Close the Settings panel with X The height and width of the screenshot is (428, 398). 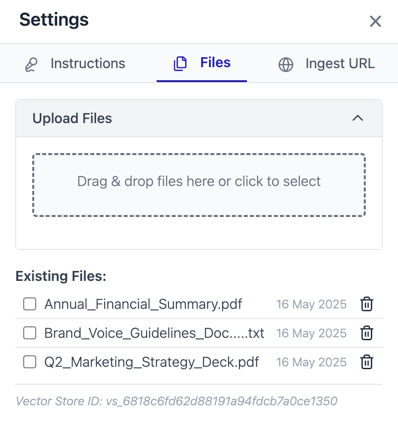(x=375, y=21)
